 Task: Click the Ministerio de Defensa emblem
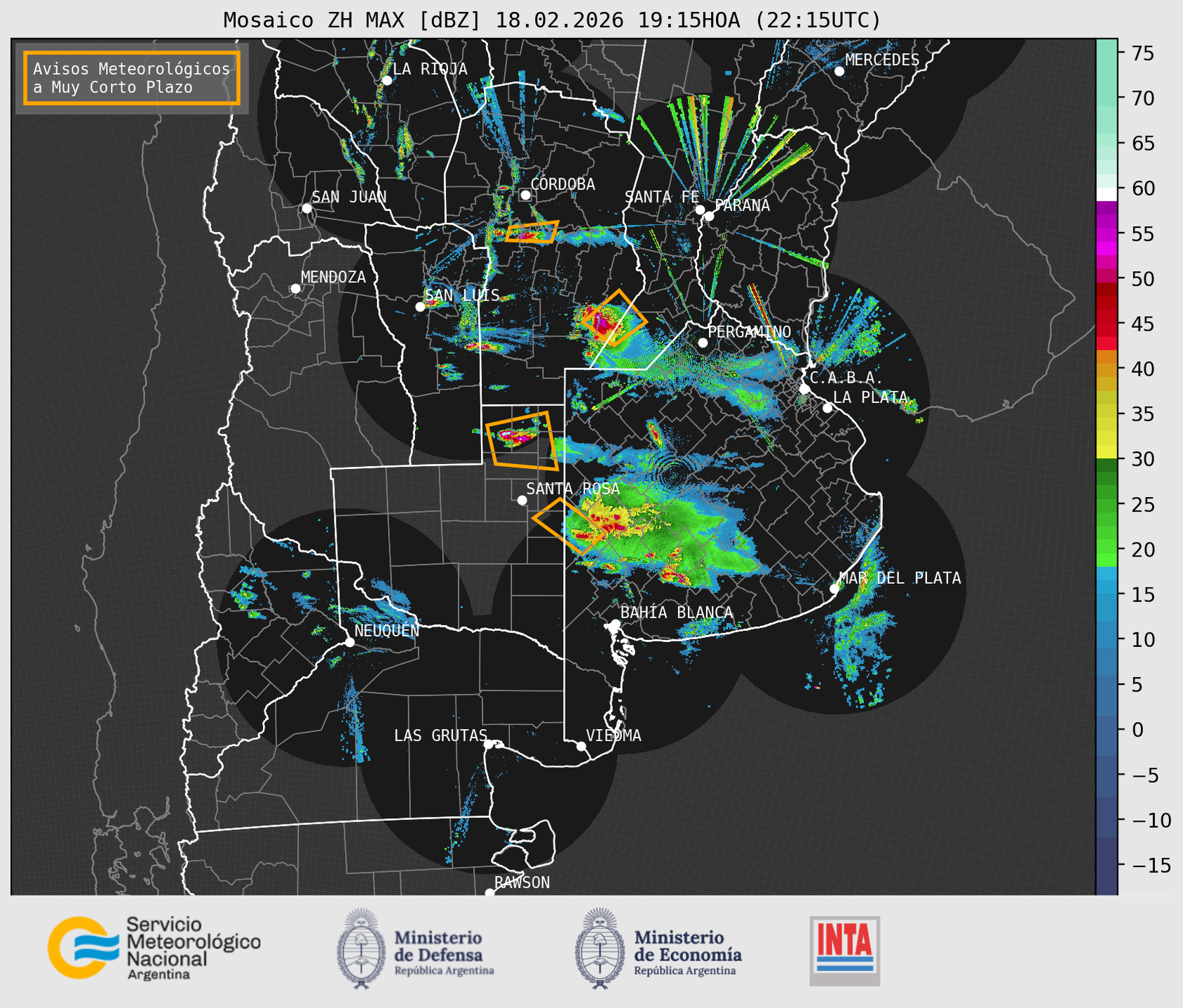point(361,948)
